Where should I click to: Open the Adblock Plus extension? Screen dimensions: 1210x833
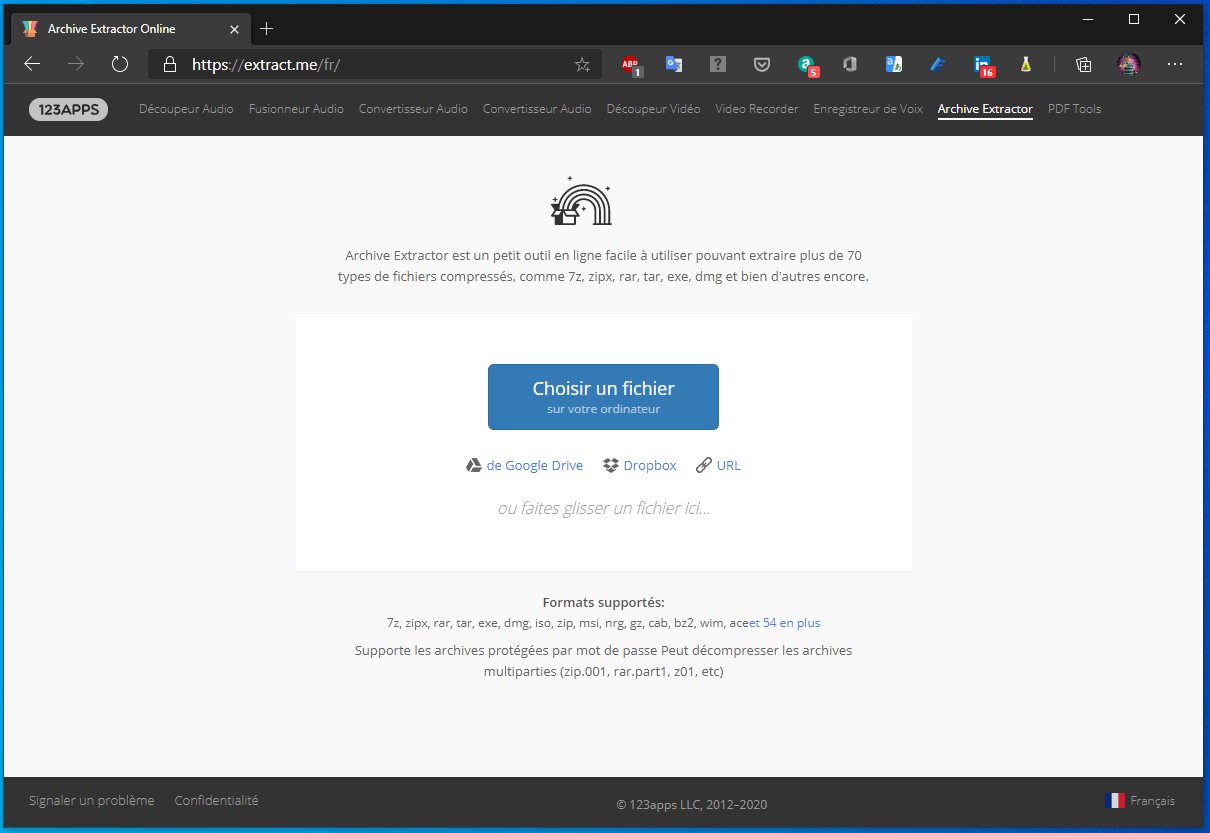tap(631, 65)
